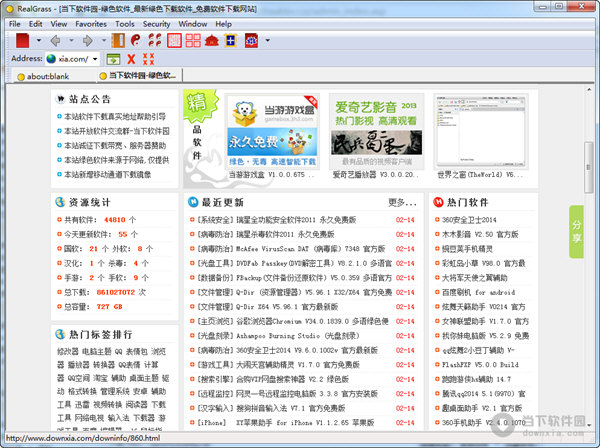The image size is (600, 448).
Task: Open the Edit menu
Action: click(x=36, y=24)
